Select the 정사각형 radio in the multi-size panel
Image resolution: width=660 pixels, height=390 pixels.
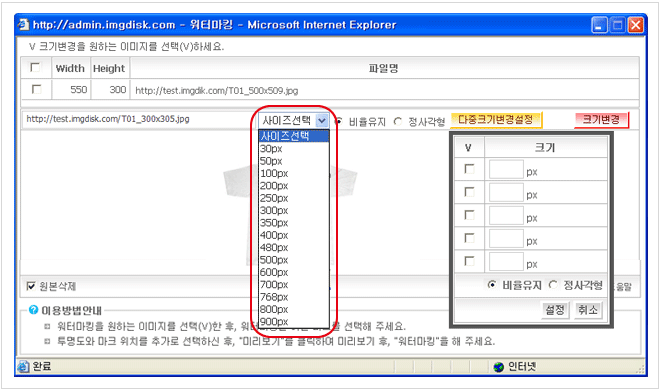[553, 285]
